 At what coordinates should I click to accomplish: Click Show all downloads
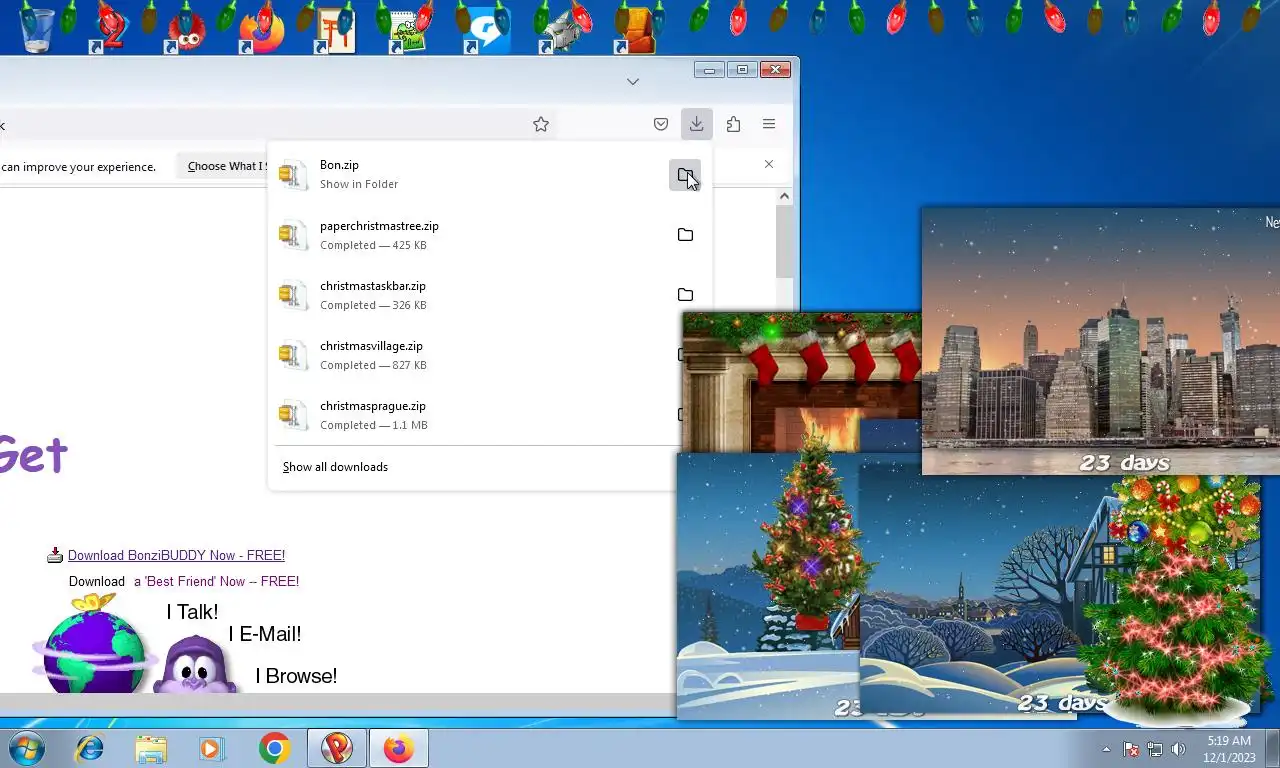point(335,467)
